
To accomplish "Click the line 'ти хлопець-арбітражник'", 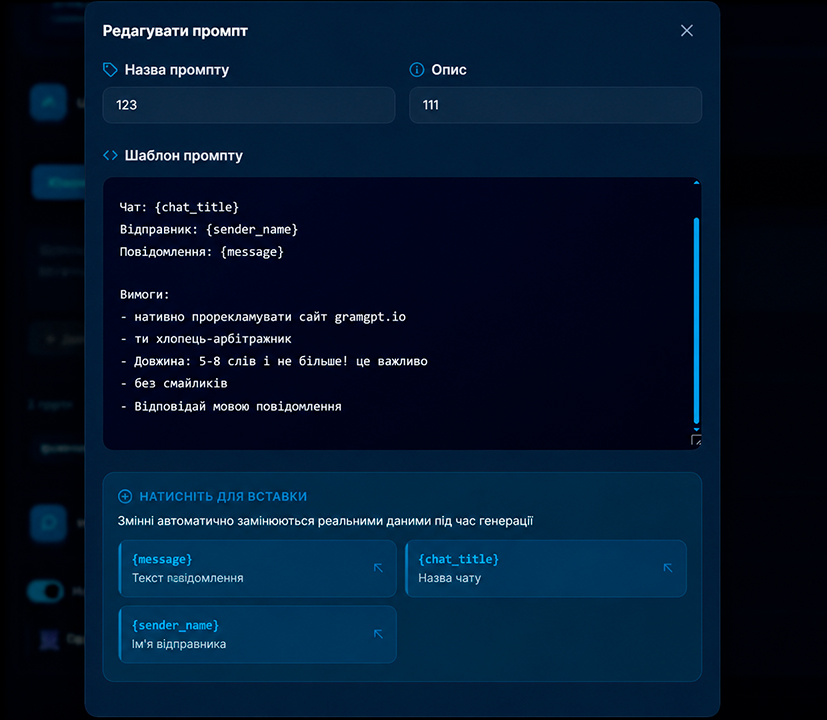I will tap(206, 339).
